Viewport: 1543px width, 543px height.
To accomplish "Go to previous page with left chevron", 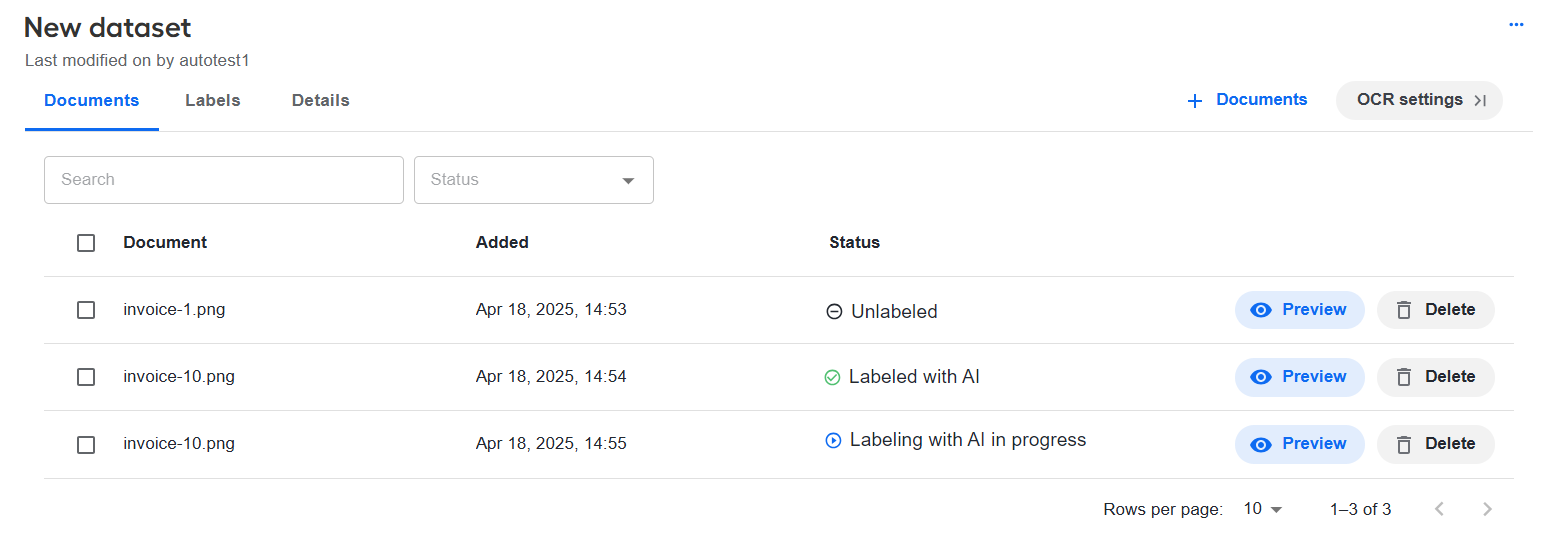I will 1439,509.
